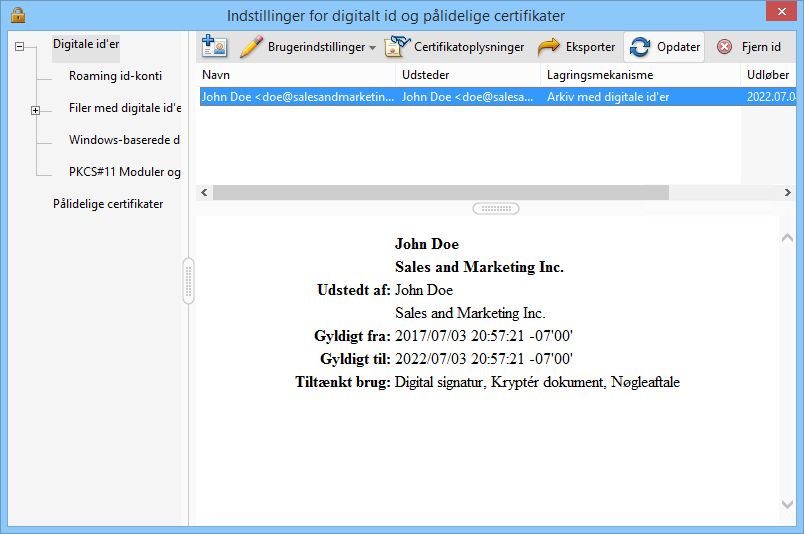
Task: Sort by the Udløber column header
Action: (x=769, y=75)
